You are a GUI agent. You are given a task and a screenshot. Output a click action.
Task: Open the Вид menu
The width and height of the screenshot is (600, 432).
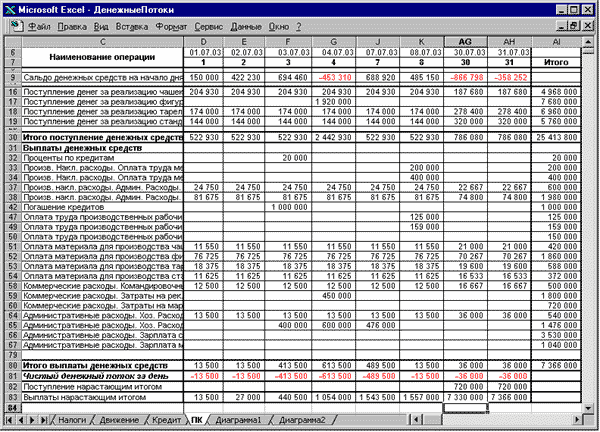pyautogui.click(x=101, y=26)
